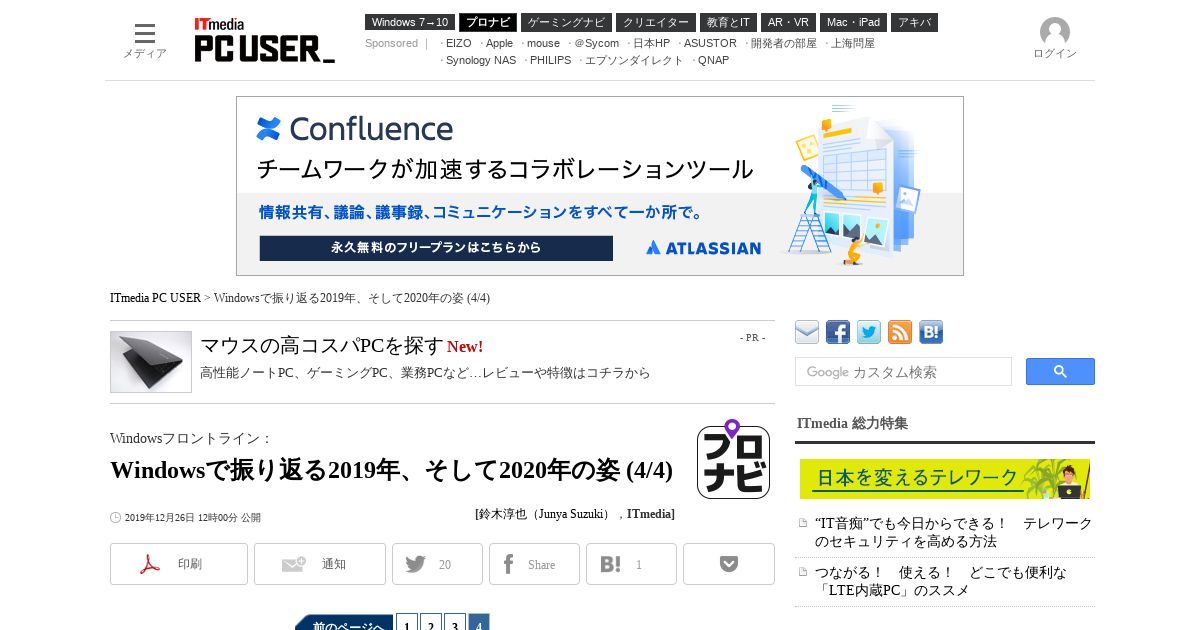Go to page 3 of the article
The width and height of the screenshot is (1200, 630).
[455, 623]
